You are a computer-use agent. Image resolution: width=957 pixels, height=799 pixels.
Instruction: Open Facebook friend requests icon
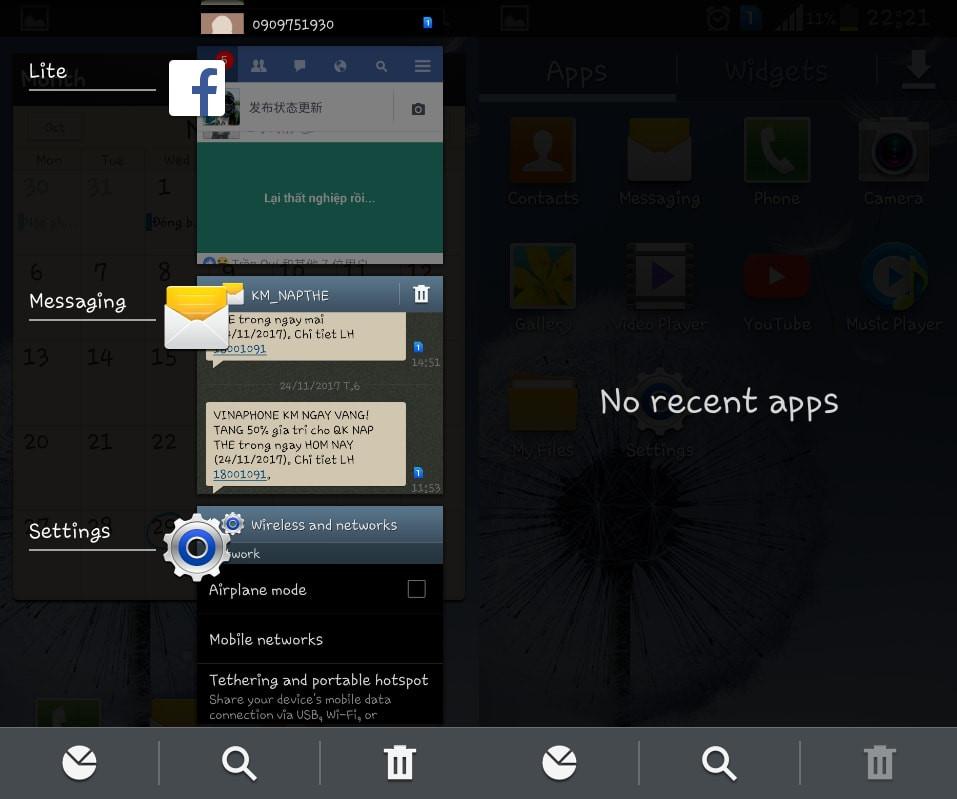pyautogui.click(x=259, y=67)
